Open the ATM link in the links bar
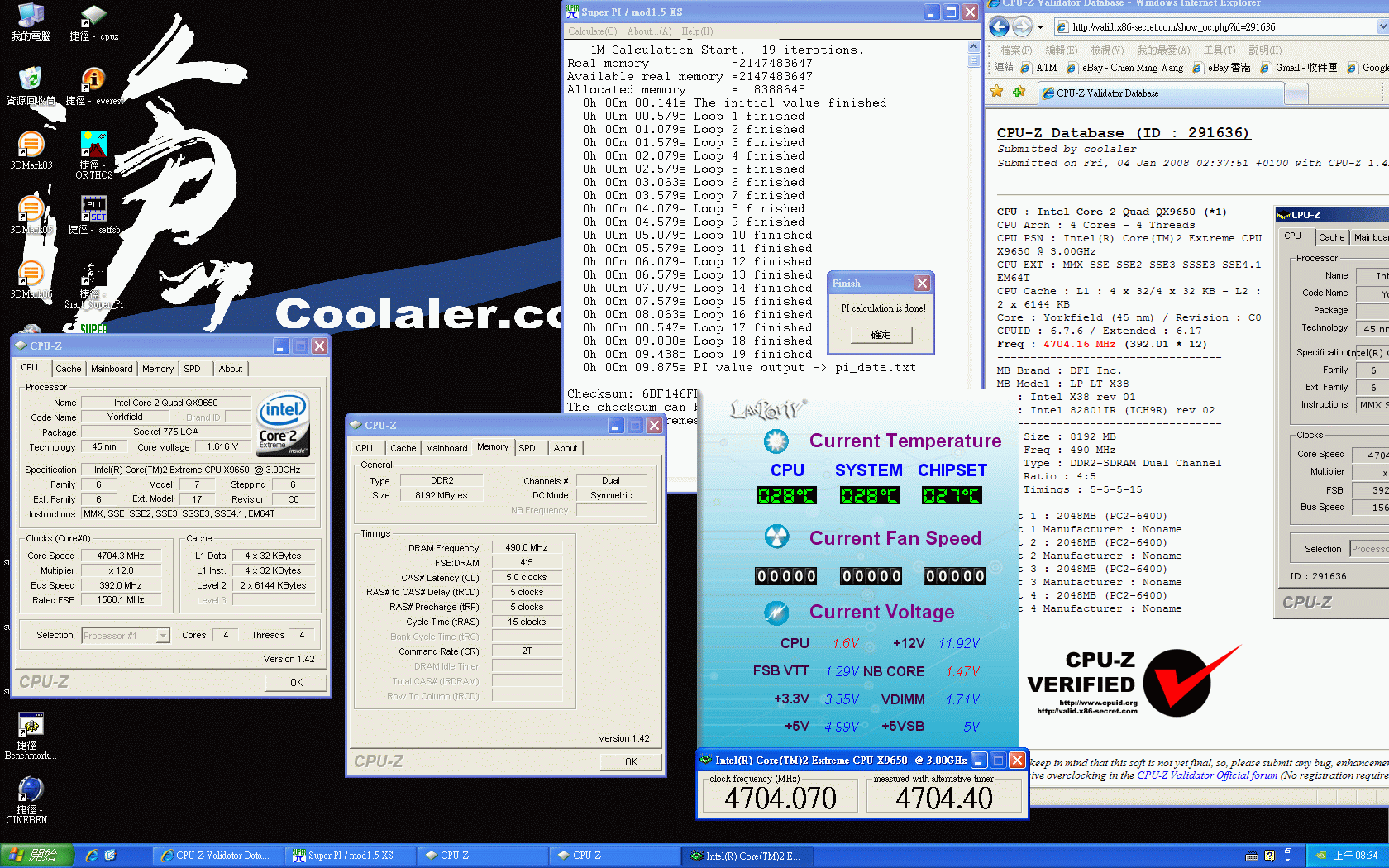This screenshot has height=868, width=1389. tap(1039, 68)
